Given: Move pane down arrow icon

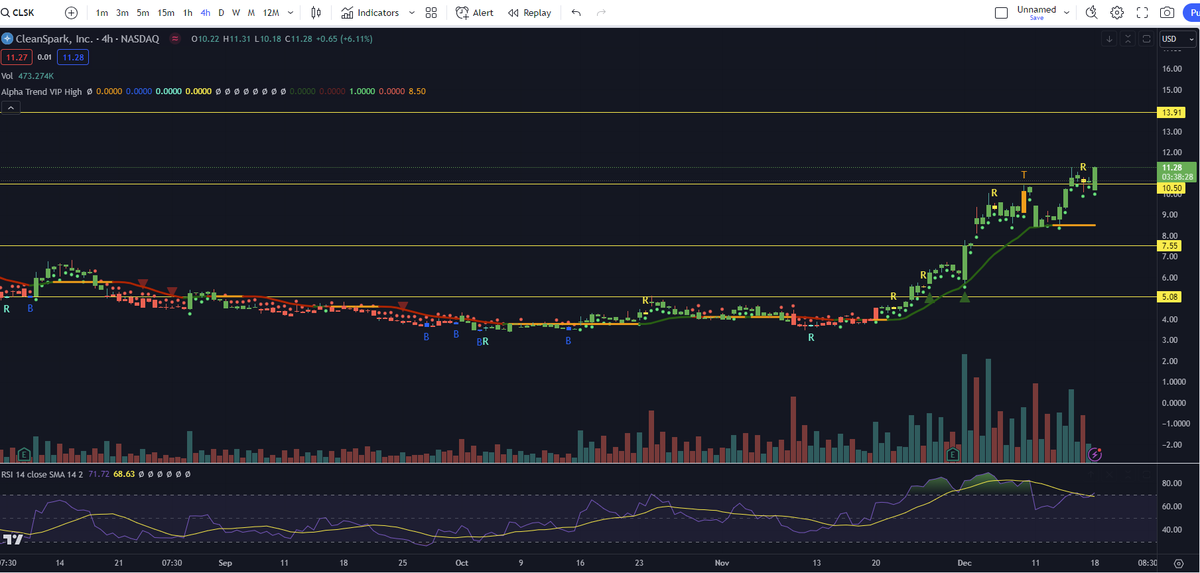Looking at the screenshot, I should pos(1110,39).
